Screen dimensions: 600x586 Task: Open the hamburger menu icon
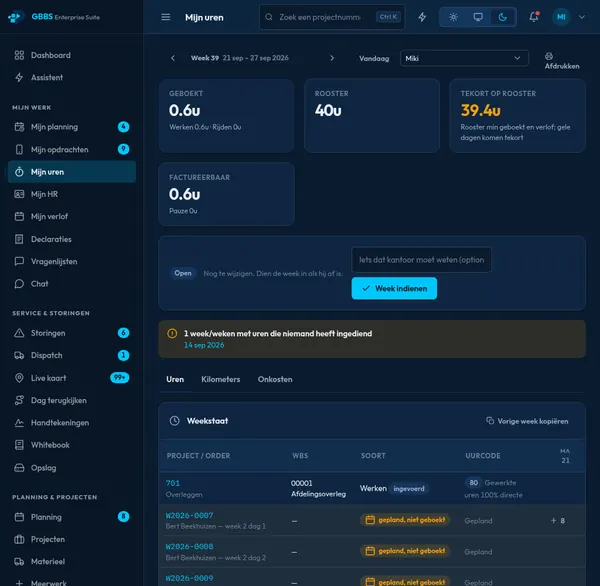click(x=166, y=17)
